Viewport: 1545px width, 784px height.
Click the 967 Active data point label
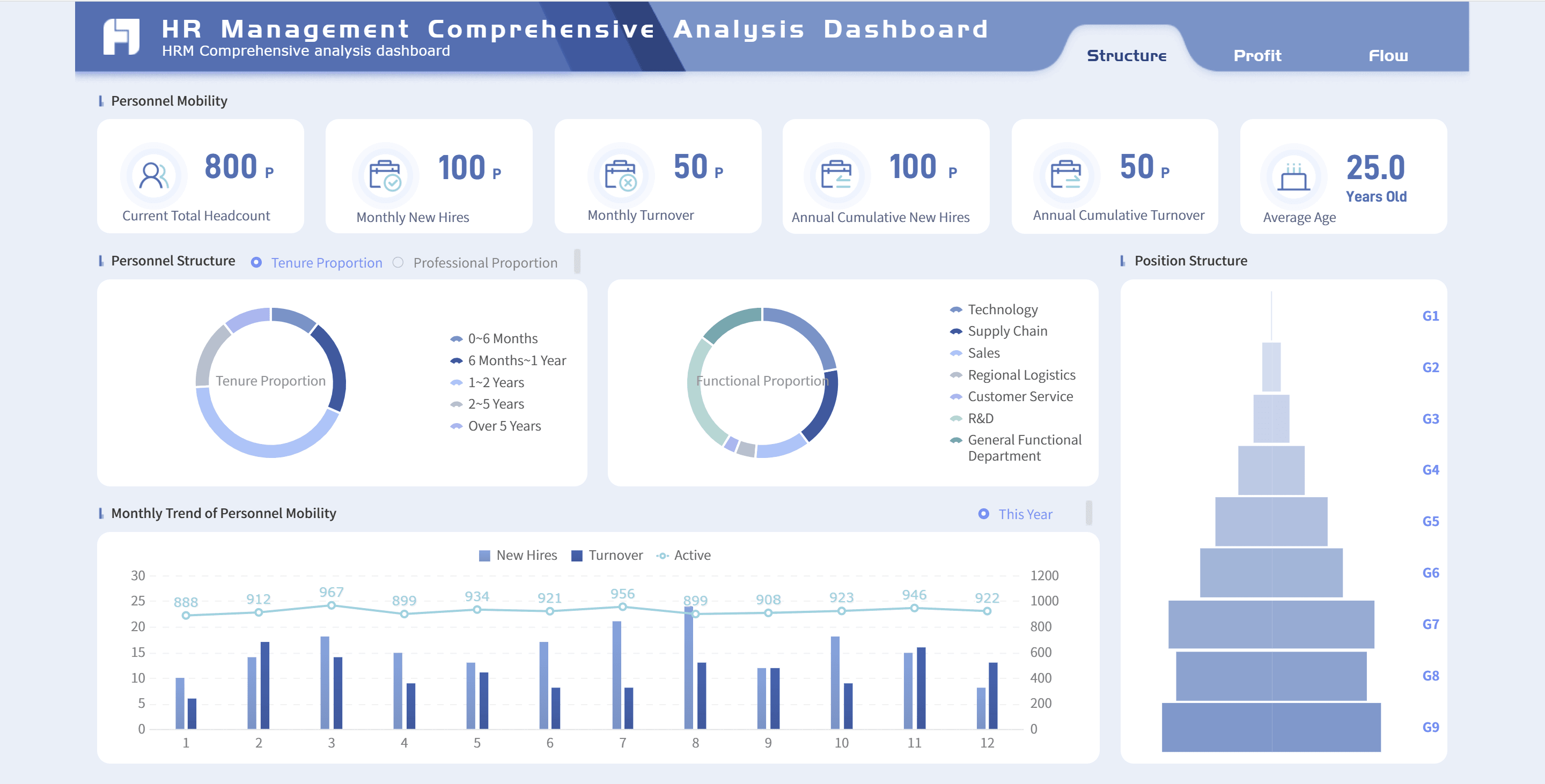pyautogui.click(x=331, y=591)
